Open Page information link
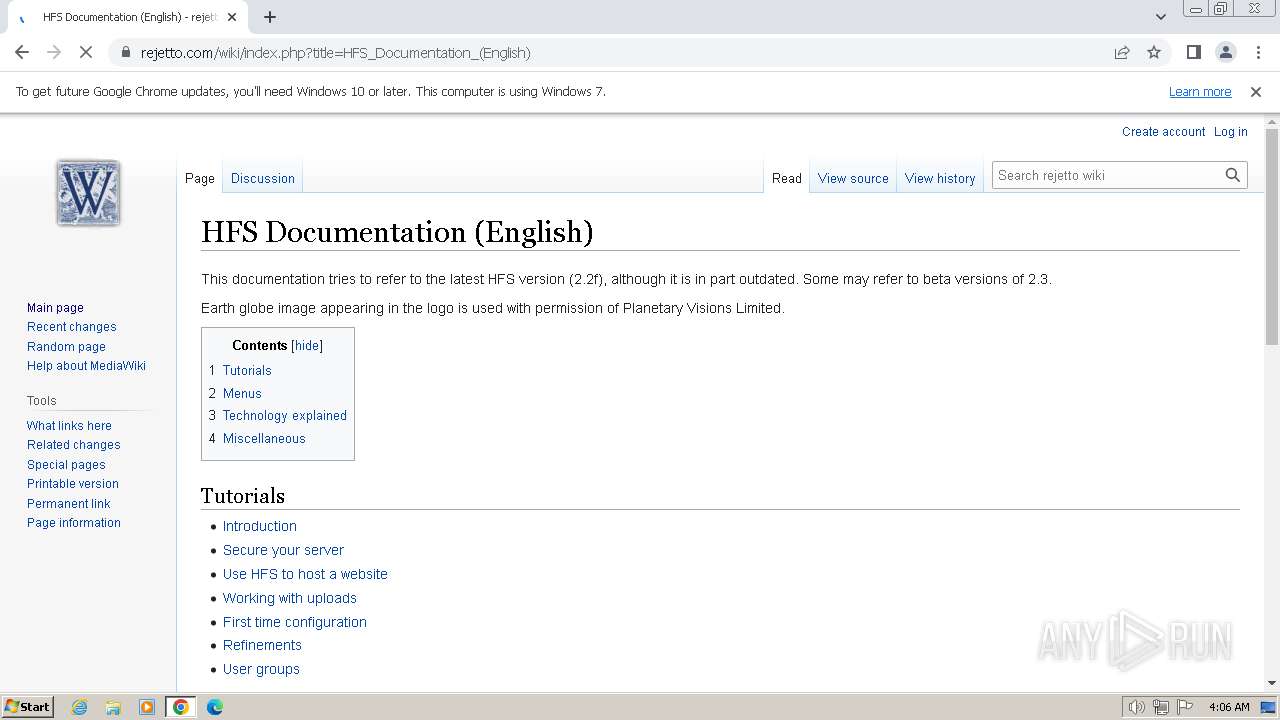The width and height of the screenshot is (1280, 720). [x=74, y=523]
